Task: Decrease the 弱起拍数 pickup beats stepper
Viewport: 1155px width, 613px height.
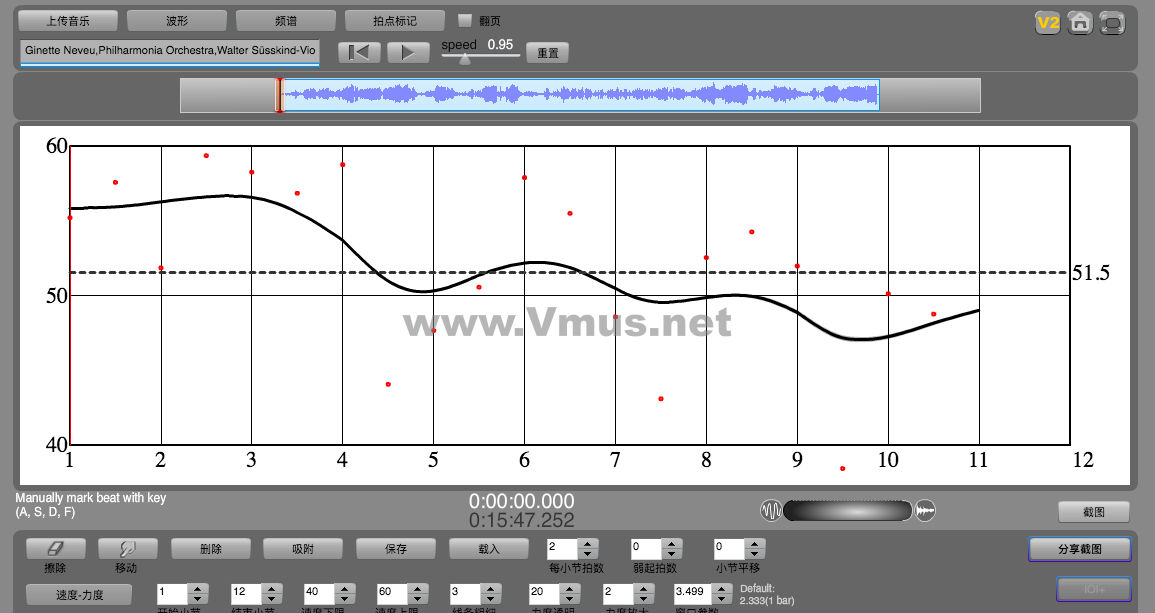Action: coord(672,553)
